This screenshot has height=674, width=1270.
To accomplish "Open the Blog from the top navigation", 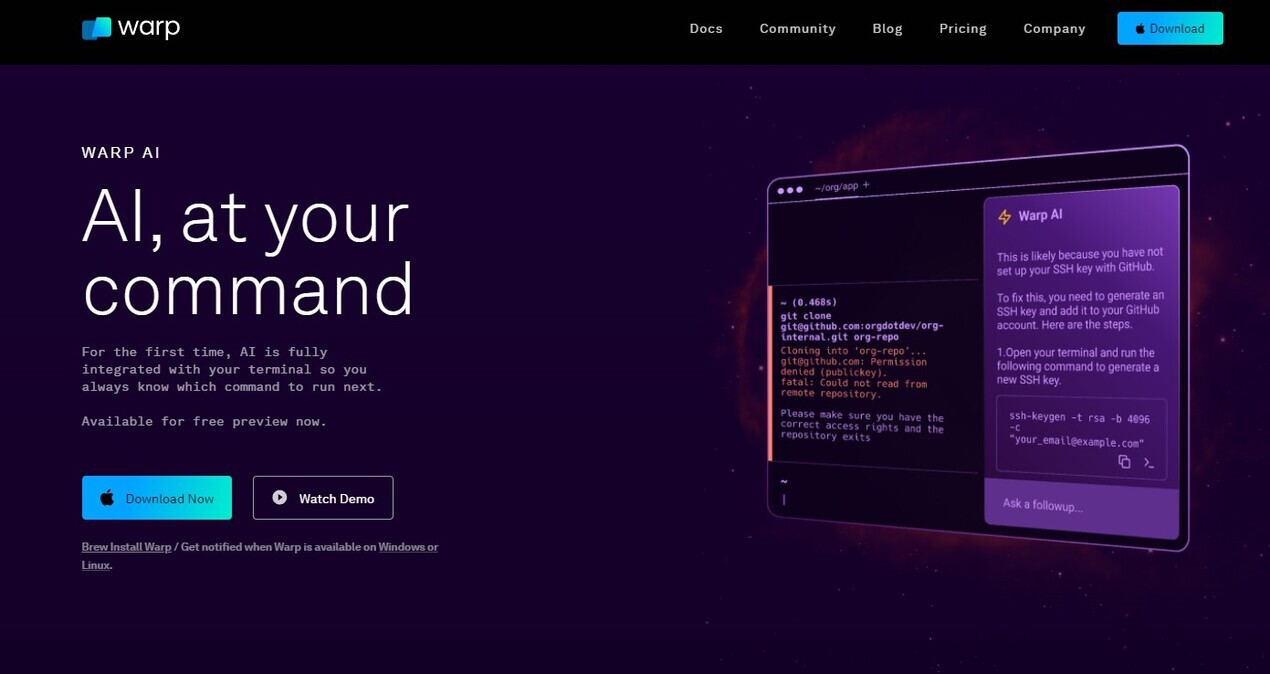I will coord(887,28).
